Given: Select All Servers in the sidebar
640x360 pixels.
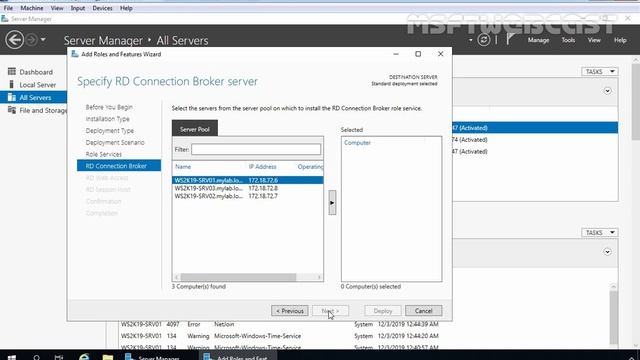Looking at the screenshot, I should 33,98.
